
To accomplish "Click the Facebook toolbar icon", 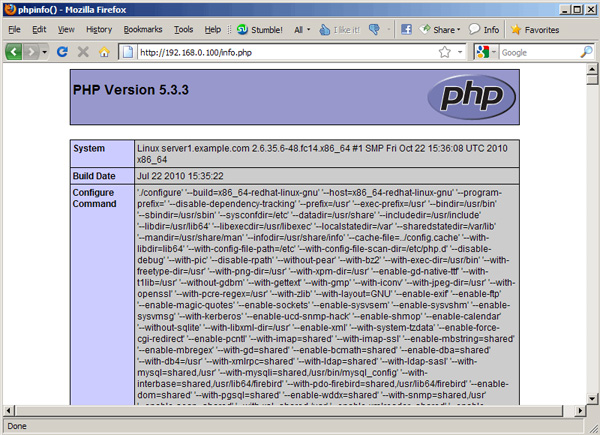I will [x=406, y=29].
